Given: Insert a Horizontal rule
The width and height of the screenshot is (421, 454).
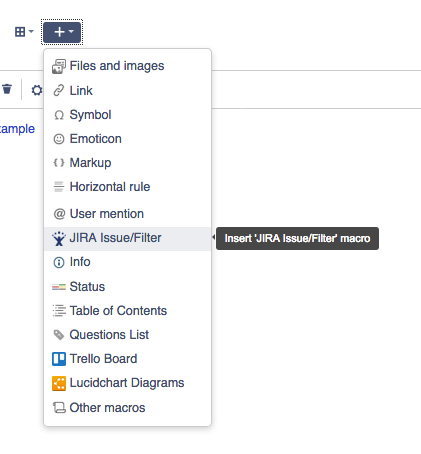Looking at the screenshot, I should click(x=127, y=187).
